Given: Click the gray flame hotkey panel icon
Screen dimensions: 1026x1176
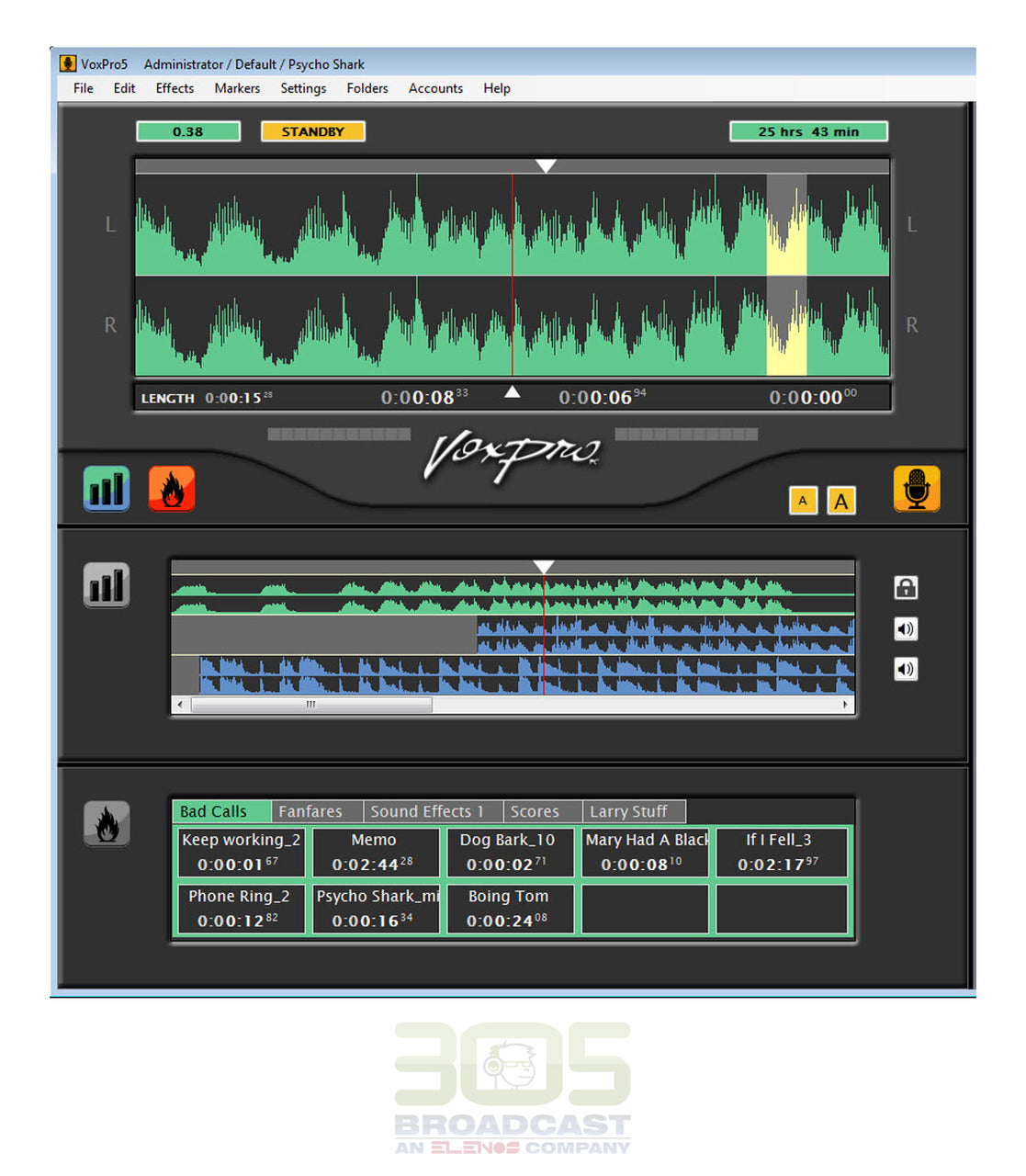Looking at the screenshot, I should tap(107, 822).
